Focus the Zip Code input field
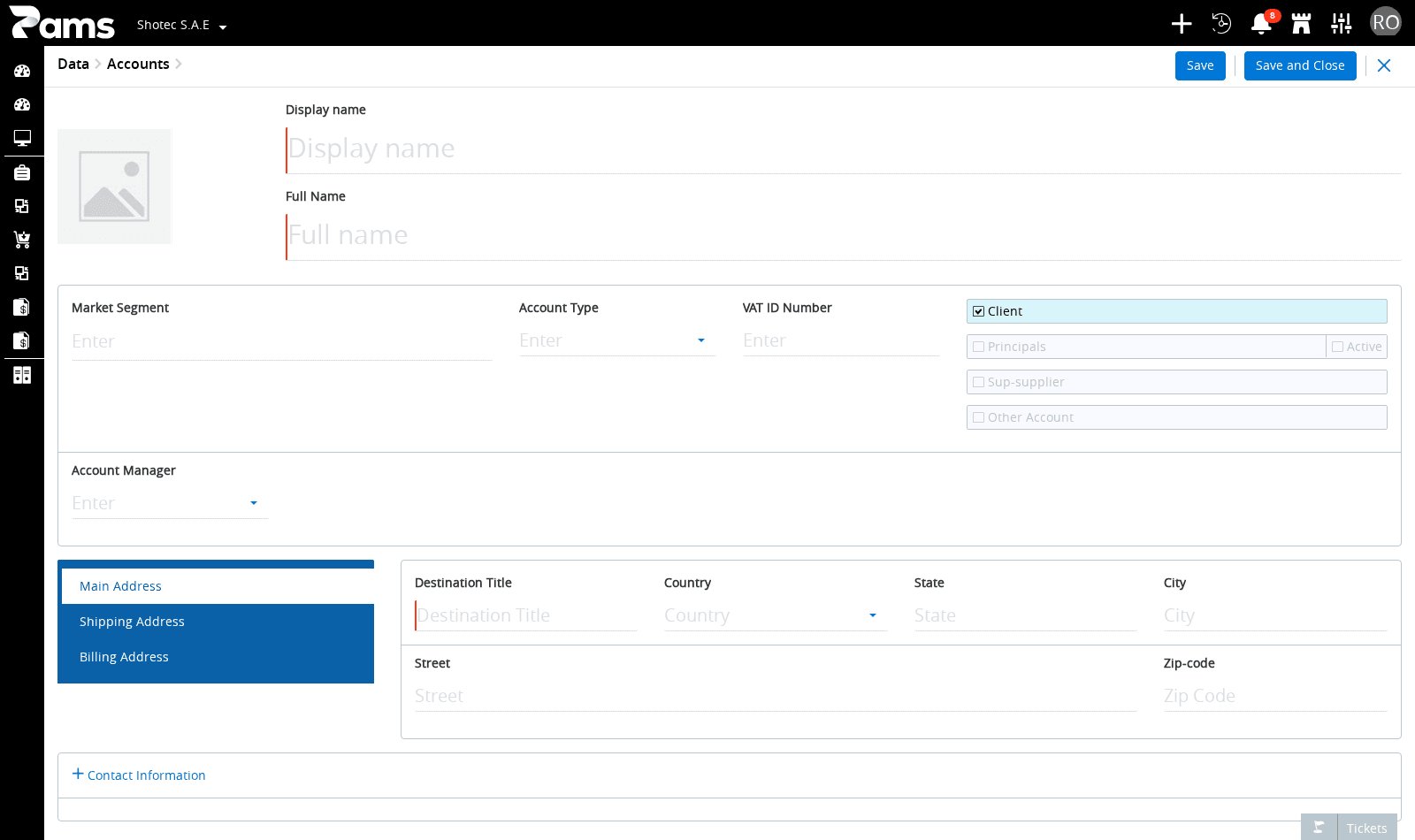The width and height of the screenshot is (1415, 840). (x=1275, y=696)
